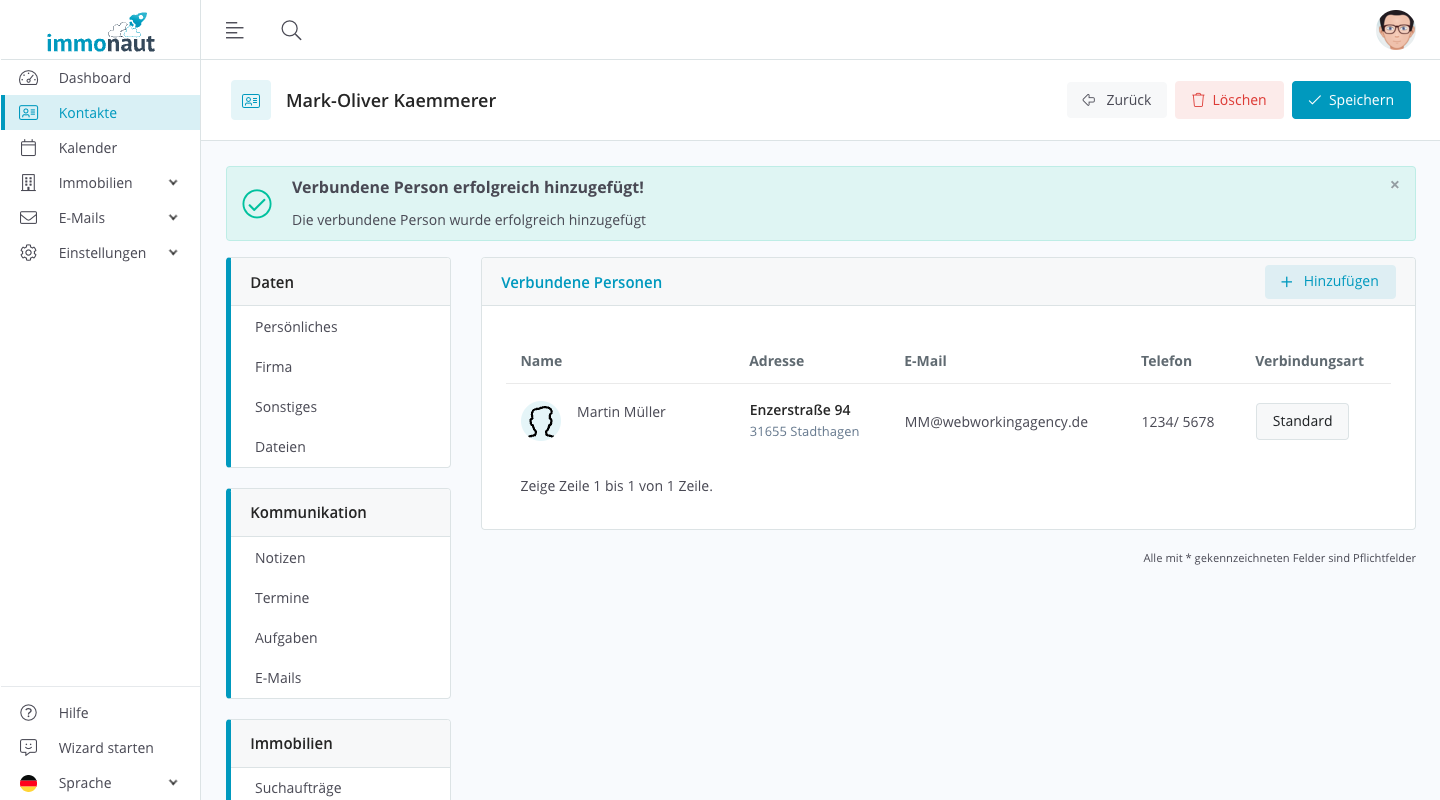
Task: Open Hilfe from the sidebar
Action: point(73,713)
